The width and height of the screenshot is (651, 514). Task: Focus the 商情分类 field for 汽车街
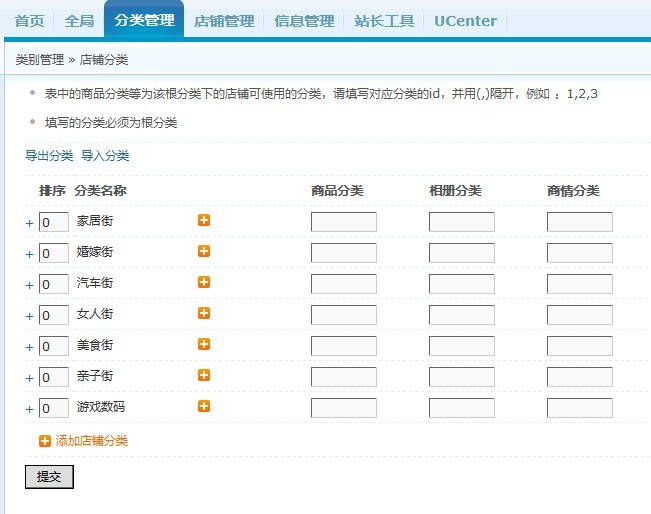point(580,284)
